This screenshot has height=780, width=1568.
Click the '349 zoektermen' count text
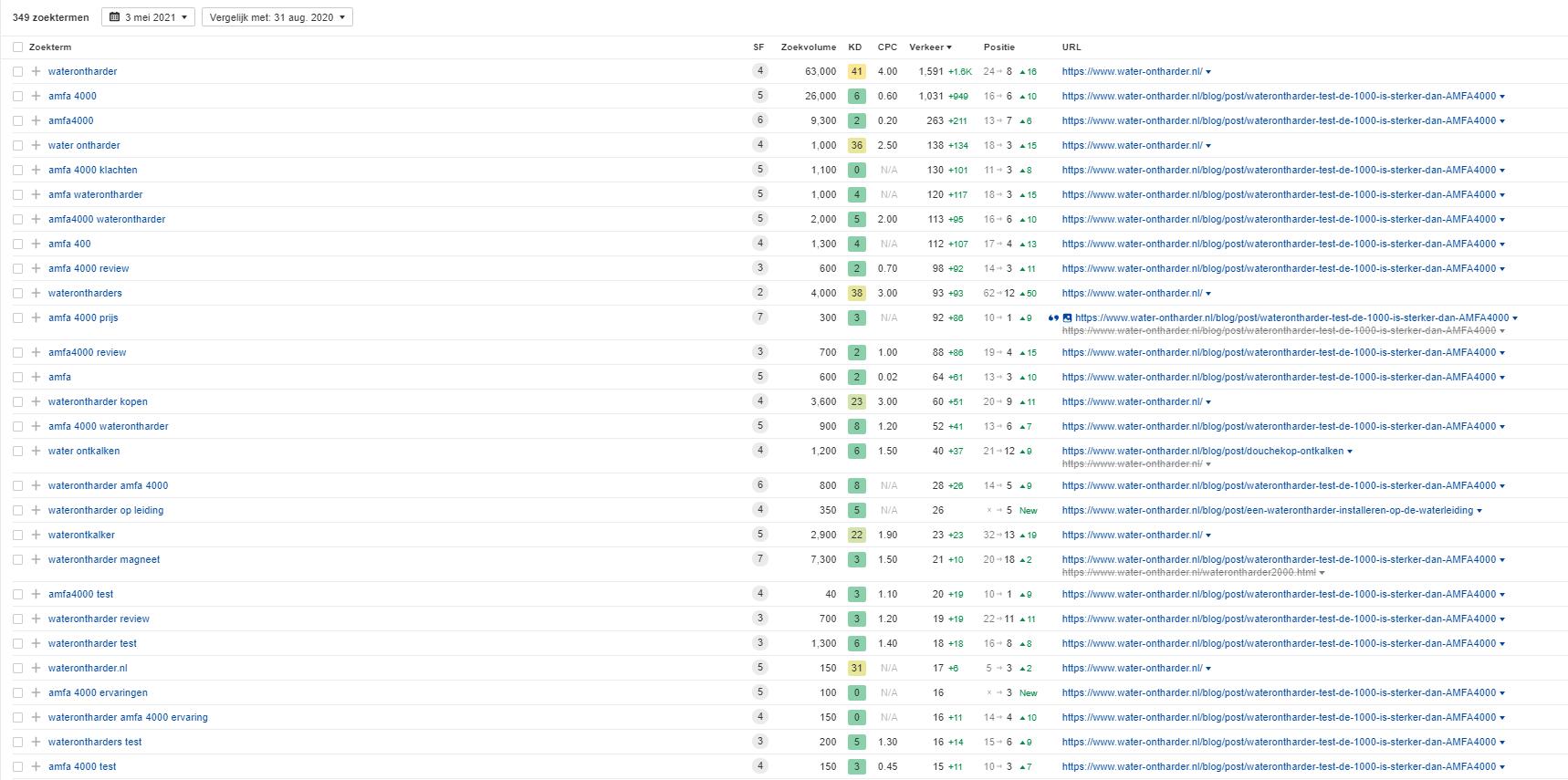[x=51, y=17]
